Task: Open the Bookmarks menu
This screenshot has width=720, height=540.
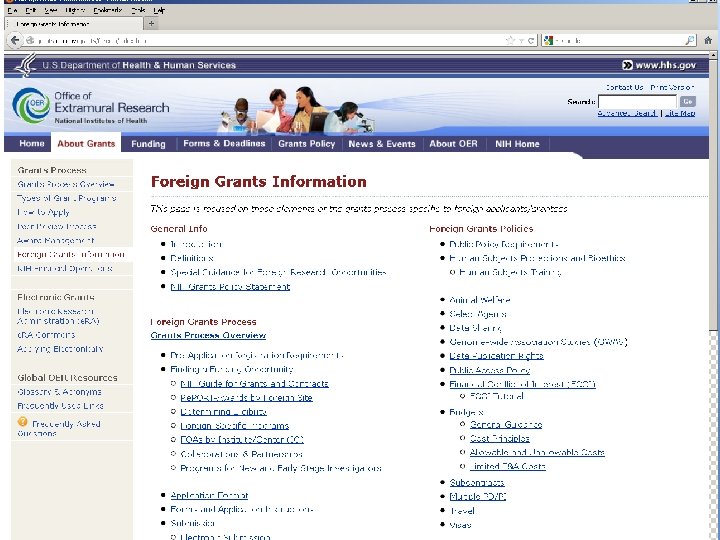Action: (x=107, y=10)
